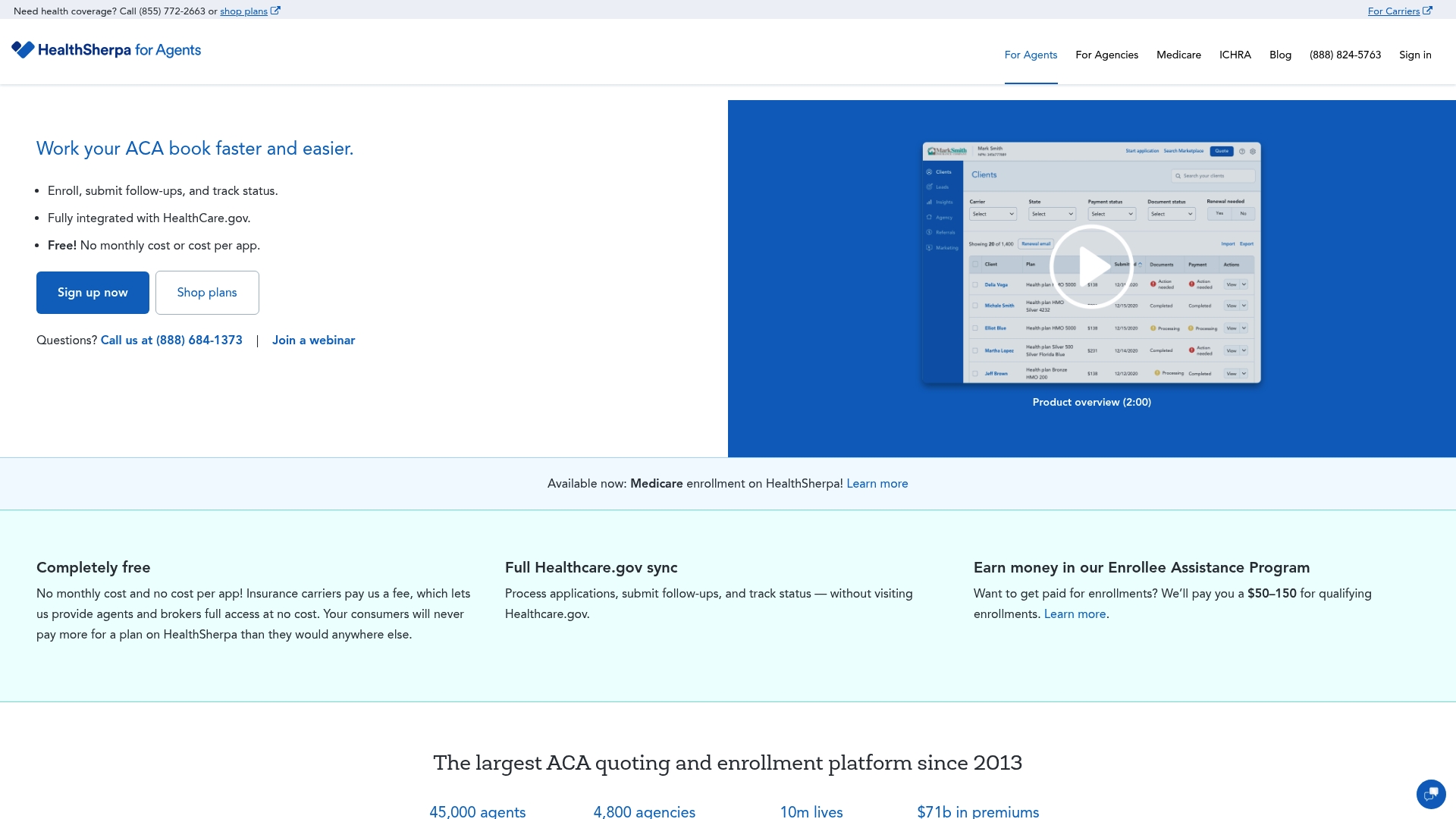
Task: Click the HealthSherpa logo icon
Action: coord(24,50)
